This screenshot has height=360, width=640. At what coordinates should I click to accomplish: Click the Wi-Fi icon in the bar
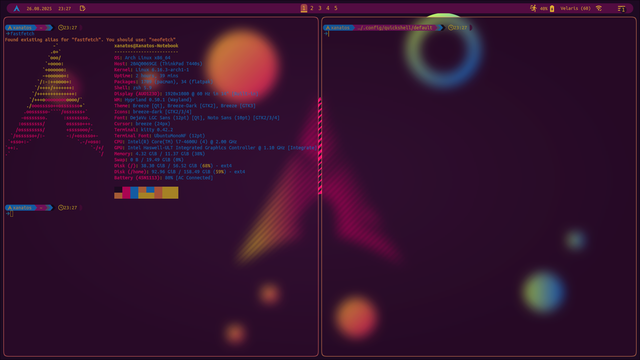599,8
